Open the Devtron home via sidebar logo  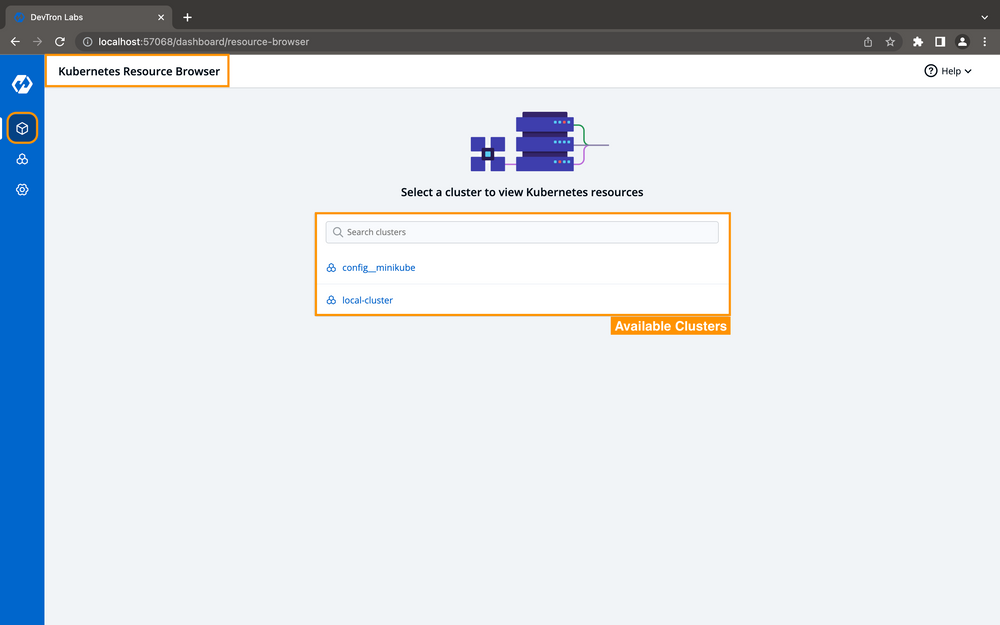[22, 84]
